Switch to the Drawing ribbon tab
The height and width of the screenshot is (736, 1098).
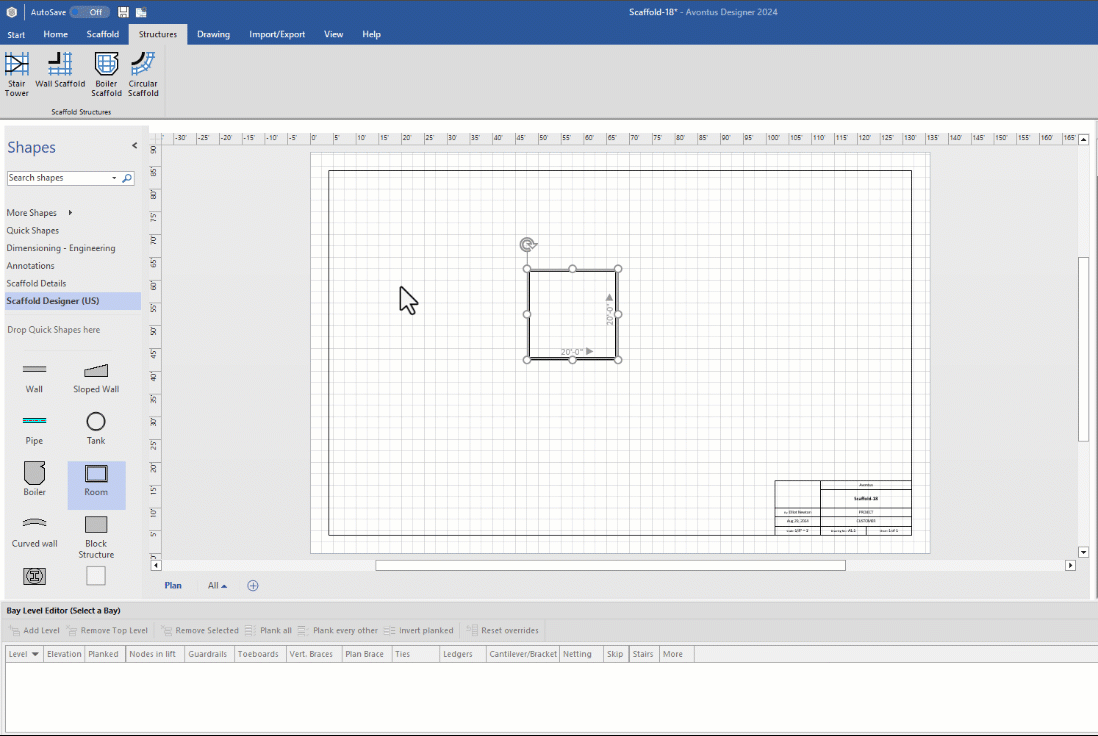point(213,34)
